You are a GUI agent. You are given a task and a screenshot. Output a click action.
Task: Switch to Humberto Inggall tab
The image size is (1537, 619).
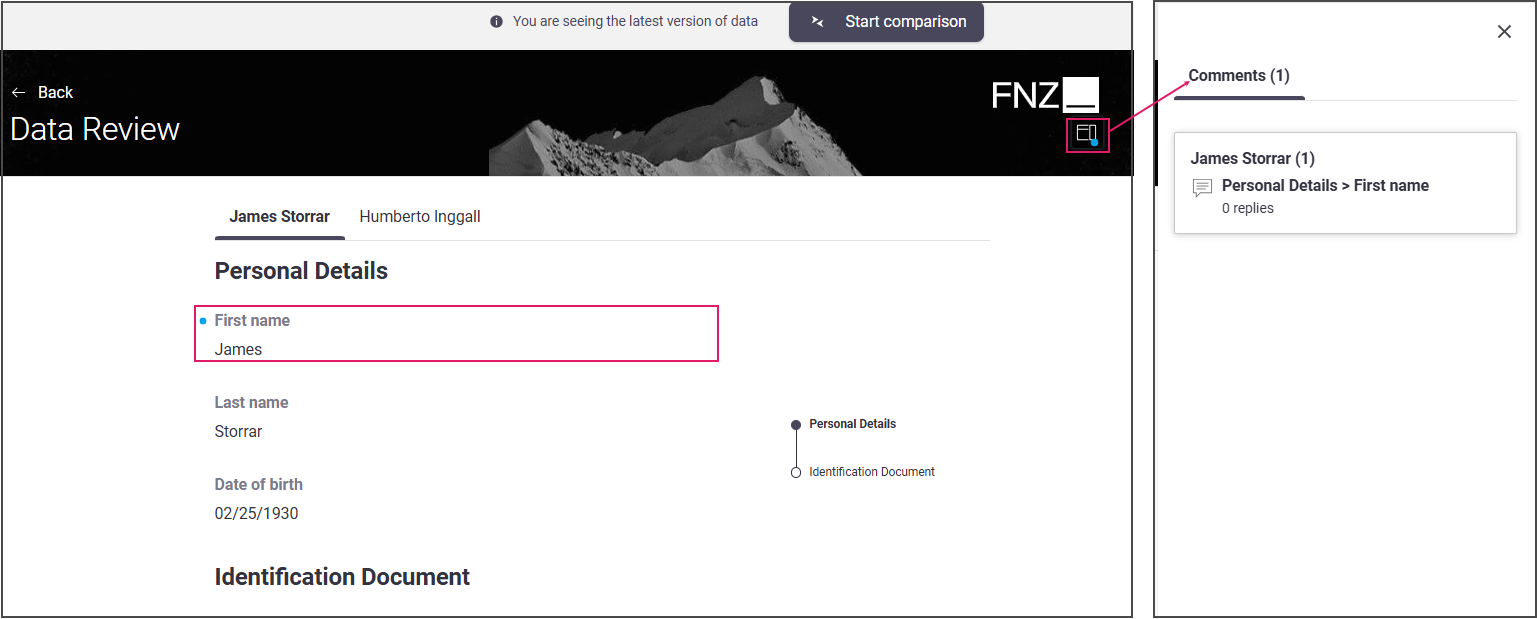point(420,216)
